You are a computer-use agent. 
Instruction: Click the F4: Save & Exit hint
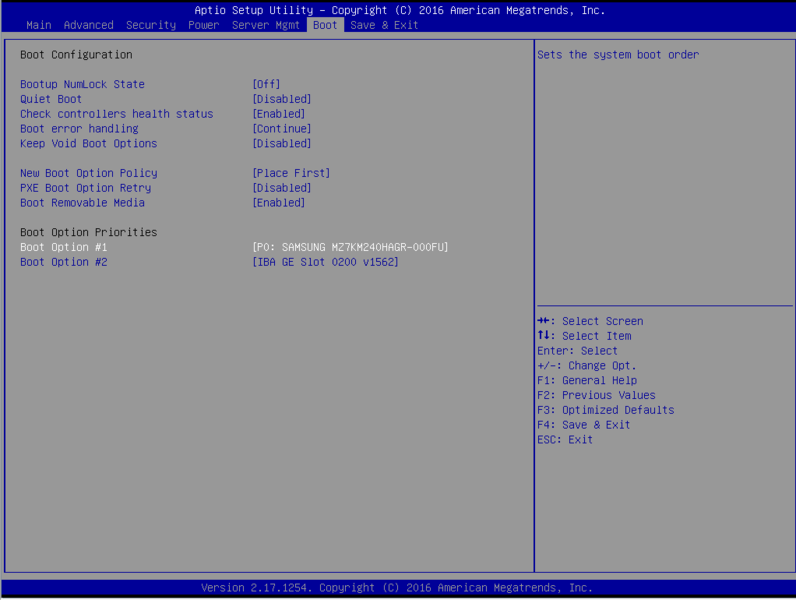coord(583,425)
